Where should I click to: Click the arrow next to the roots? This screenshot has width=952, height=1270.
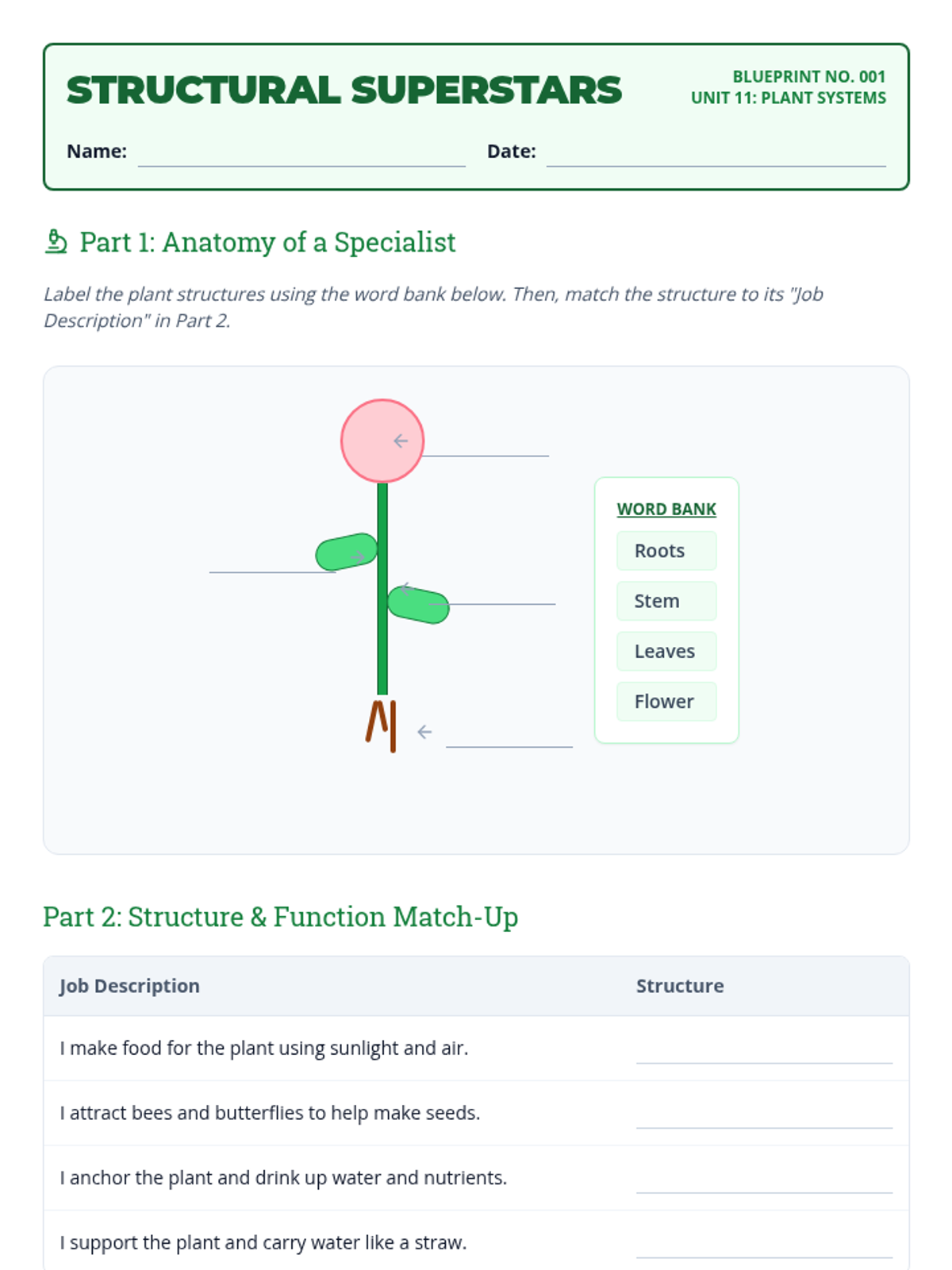click(x=424, y=732)
